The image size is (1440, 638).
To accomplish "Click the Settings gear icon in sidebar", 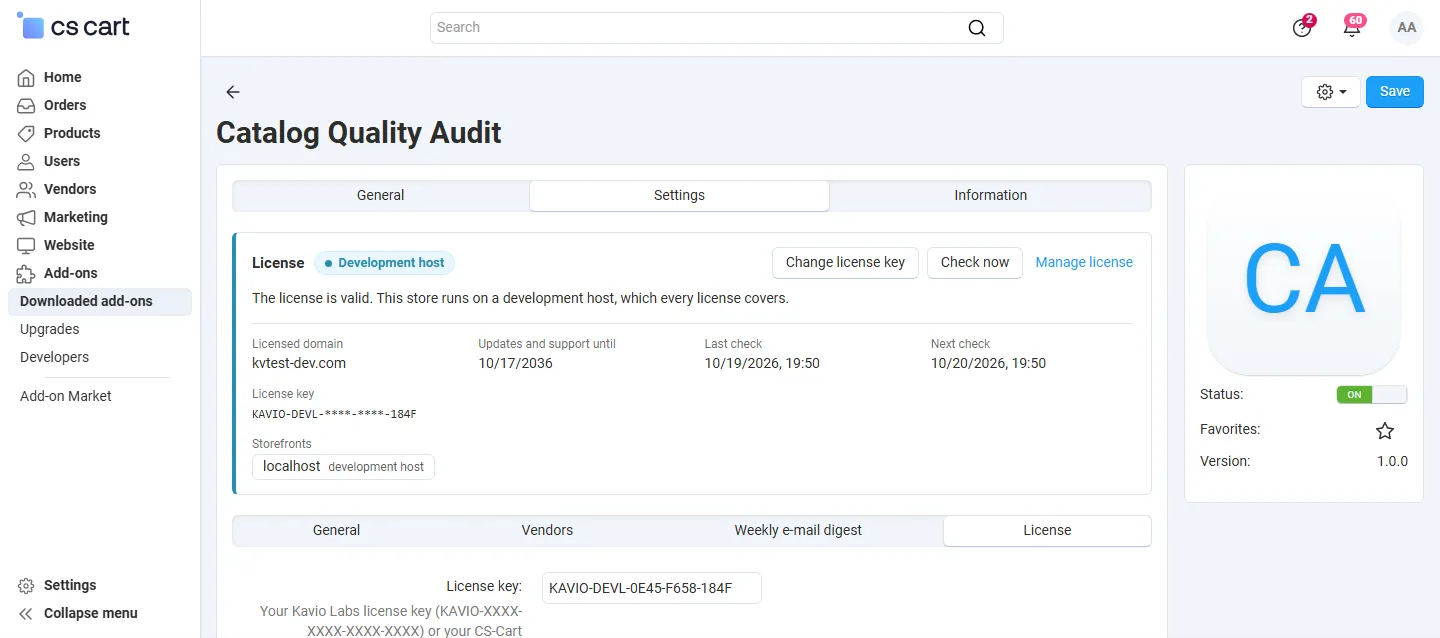I will click(x=26, y=585).
